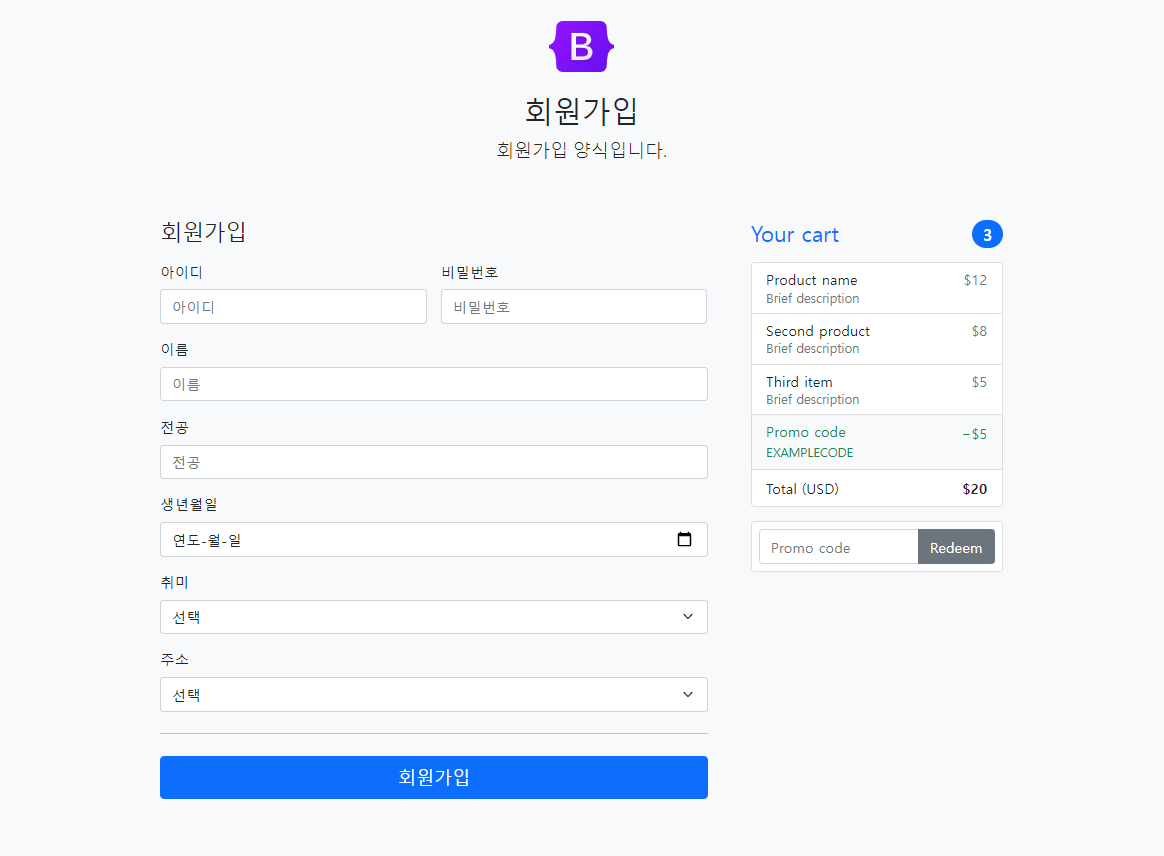
Task: Open the calendar picker icon in 생년월일 field
Action: (685, 538)
